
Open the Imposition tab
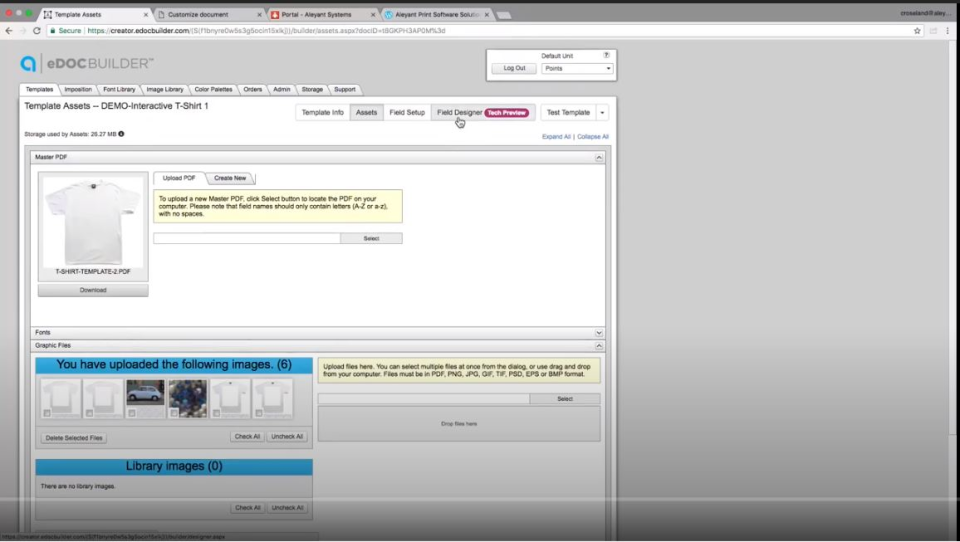click(x=78, y=89)
